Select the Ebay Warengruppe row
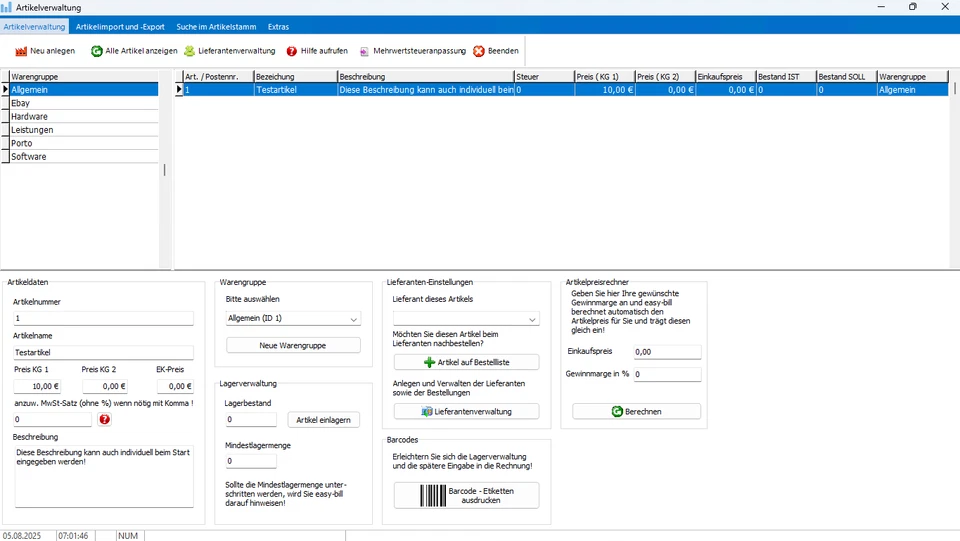Viewport: 960px width, 541px height. [x=84, y=103]
